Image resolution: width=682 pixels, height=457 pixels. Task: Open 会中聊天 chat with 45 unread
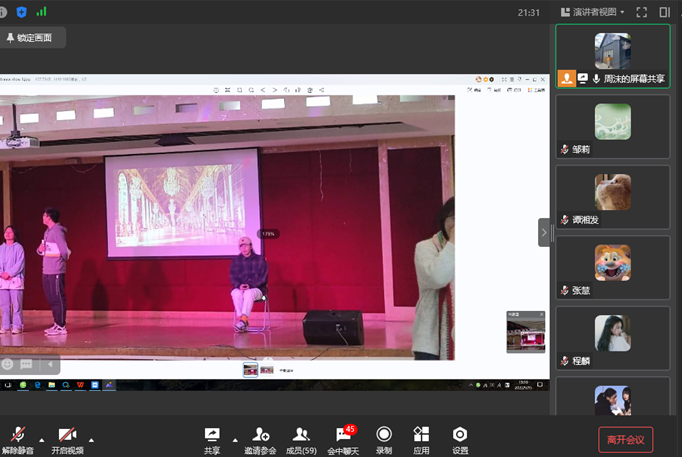343,435
